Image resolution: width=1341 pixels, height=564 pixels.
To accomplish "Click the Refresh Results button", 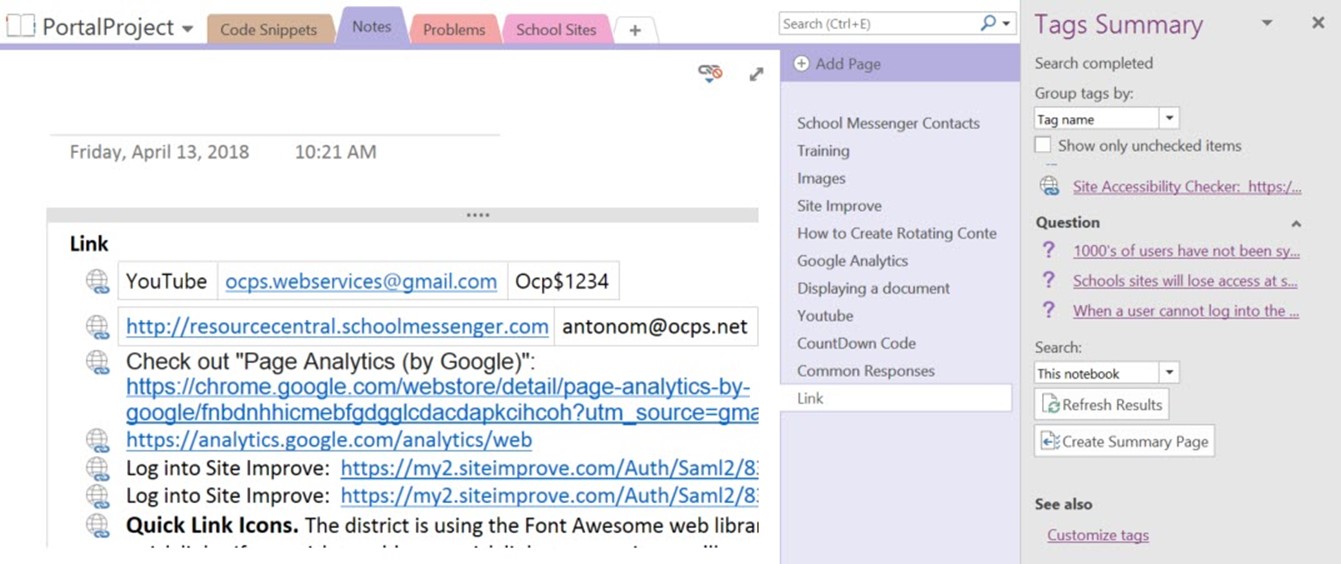I will pos(1101,405).
